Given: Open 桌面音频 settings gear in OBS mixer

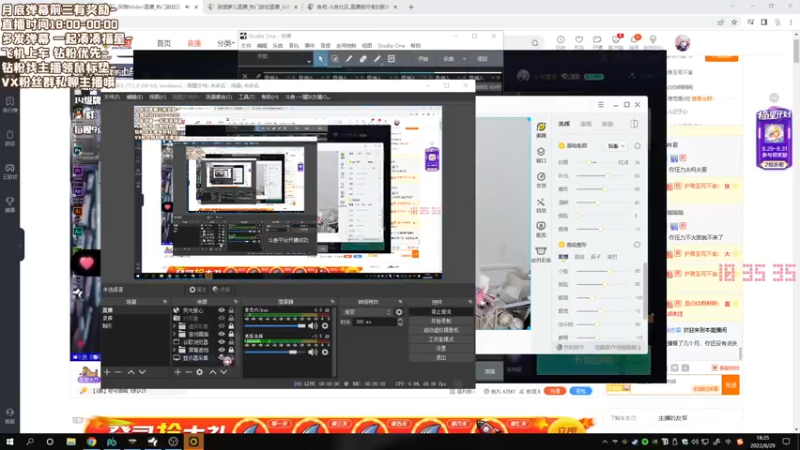Looking at the screenshot, I should (x=325, y=352).
